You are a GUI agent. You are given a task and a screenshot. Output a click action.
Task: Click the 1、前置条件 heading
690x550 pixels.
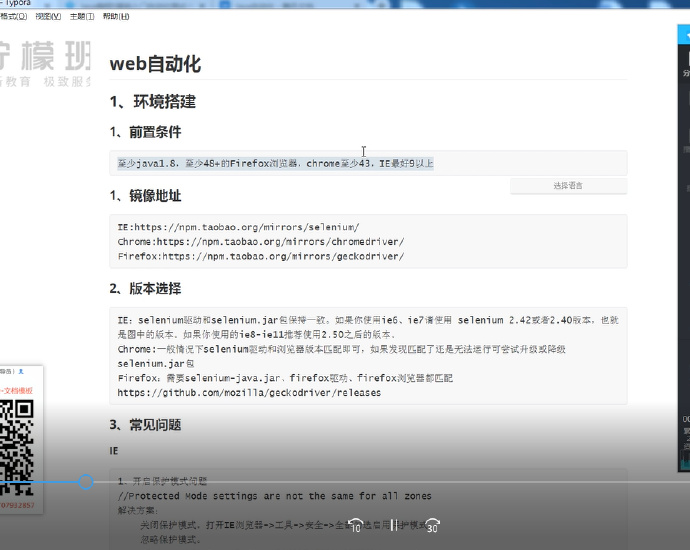(x=146, y=132)
